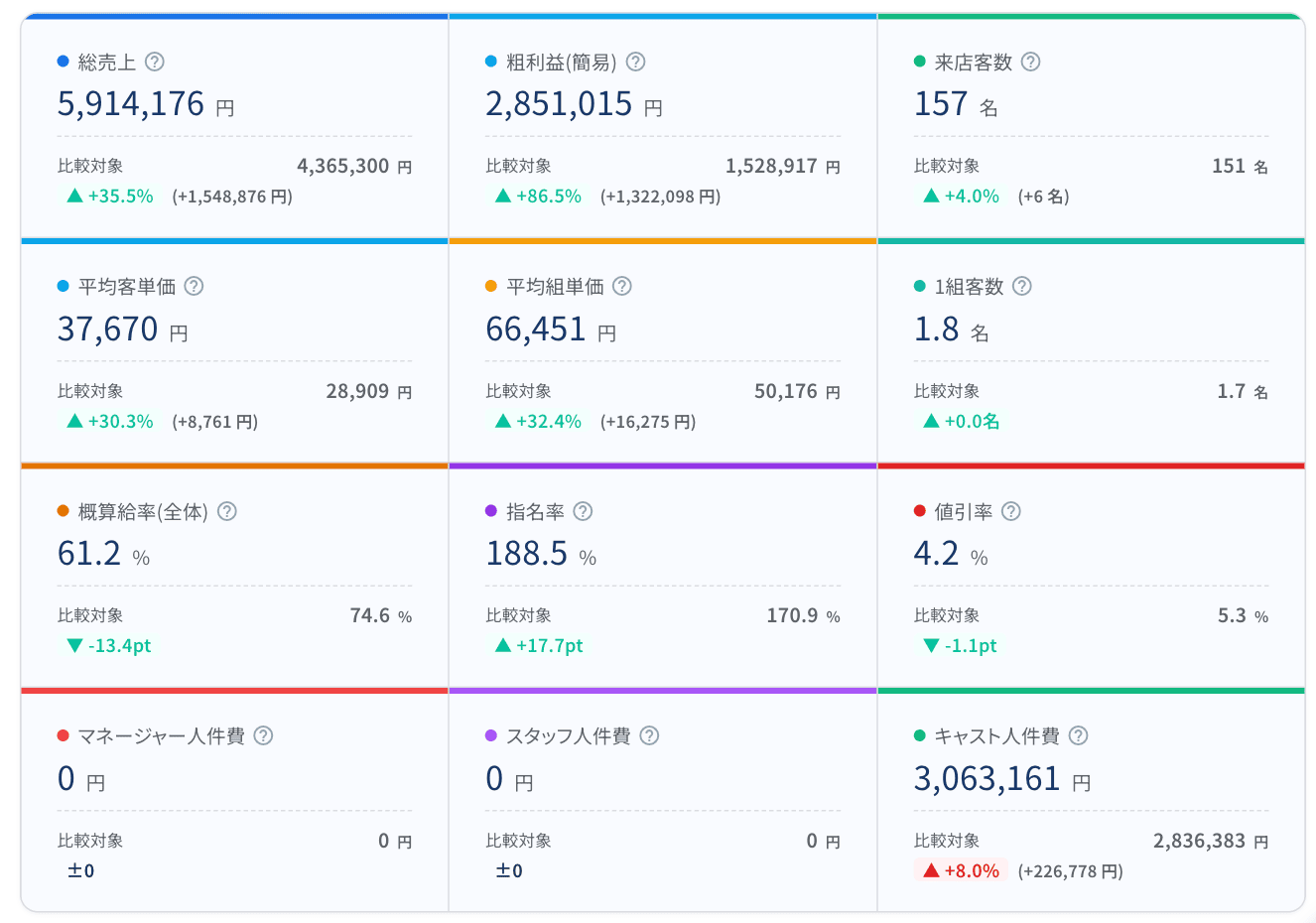Click the help icon next to 総売上

(x=154, y=62)
